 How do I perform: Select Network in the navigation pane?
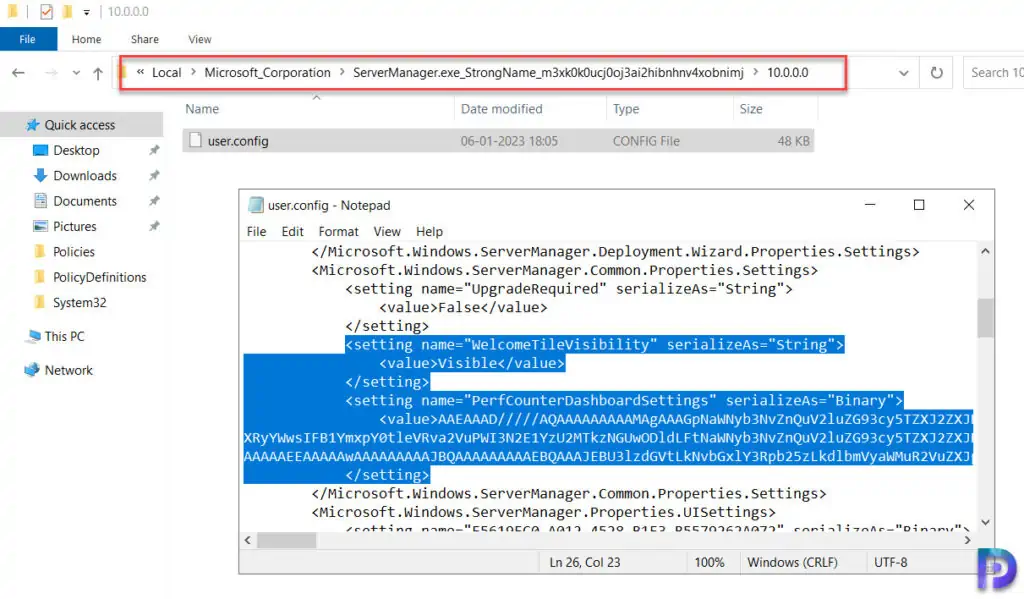(68, 370)
